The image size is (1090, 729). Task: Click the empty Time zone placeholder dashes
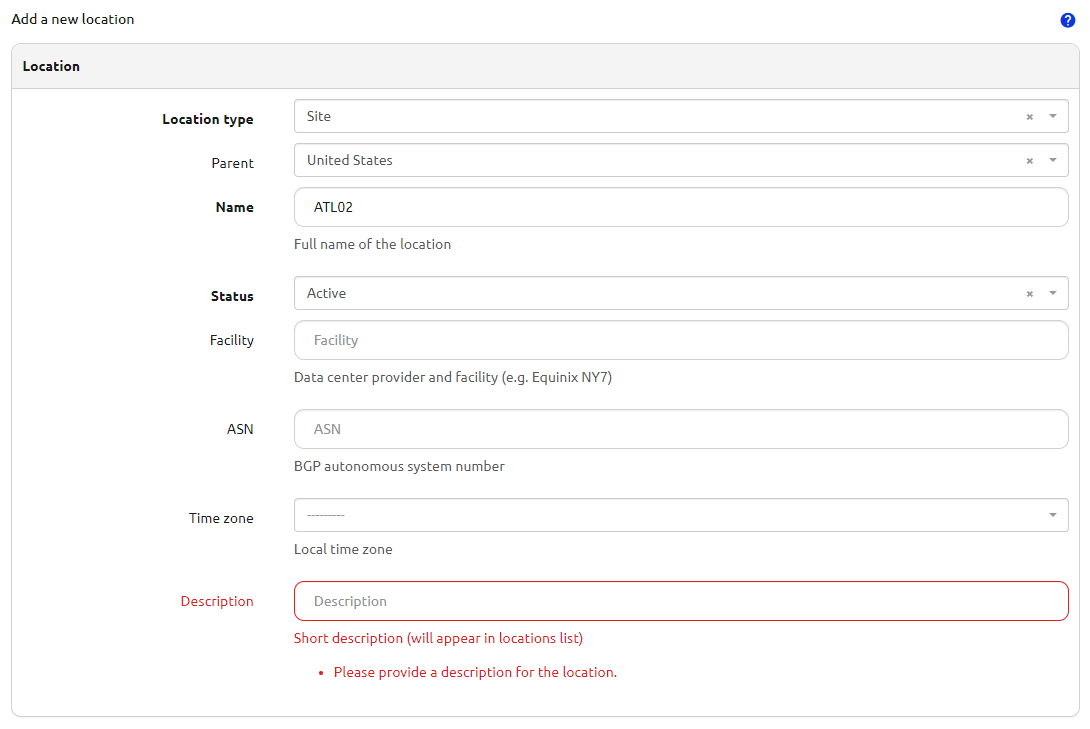(325, 515)
